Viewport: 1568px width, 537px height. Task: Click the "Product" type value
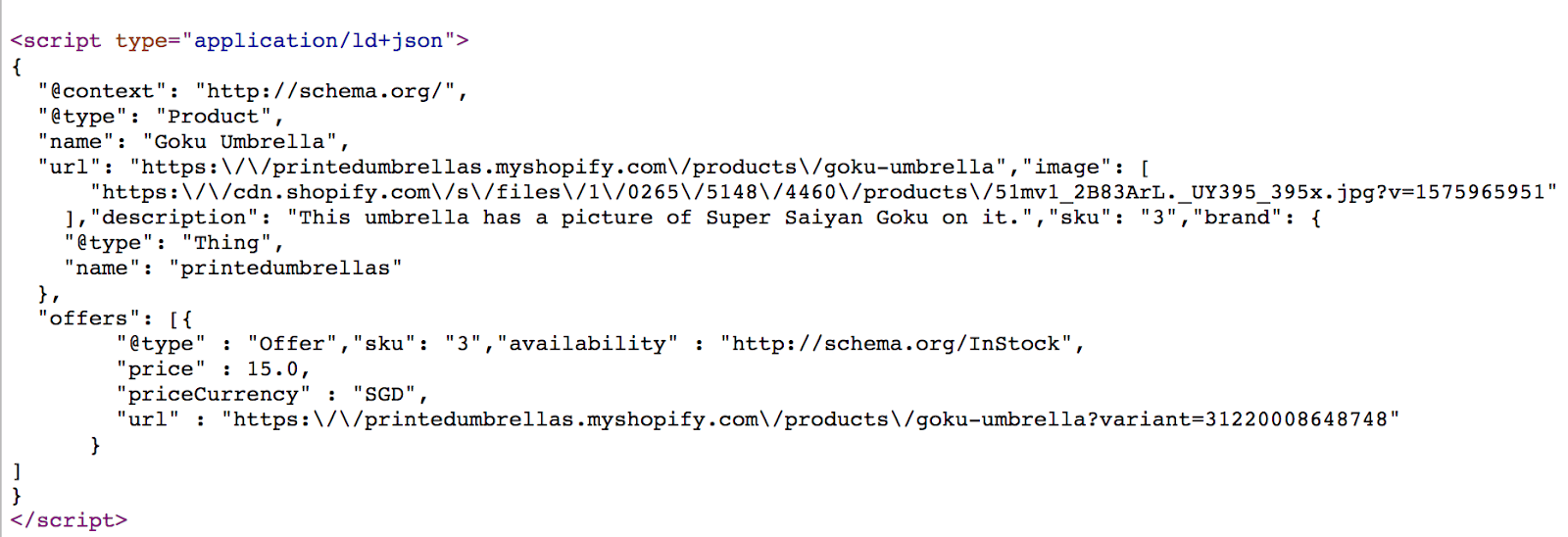click(x=213, y=117)
